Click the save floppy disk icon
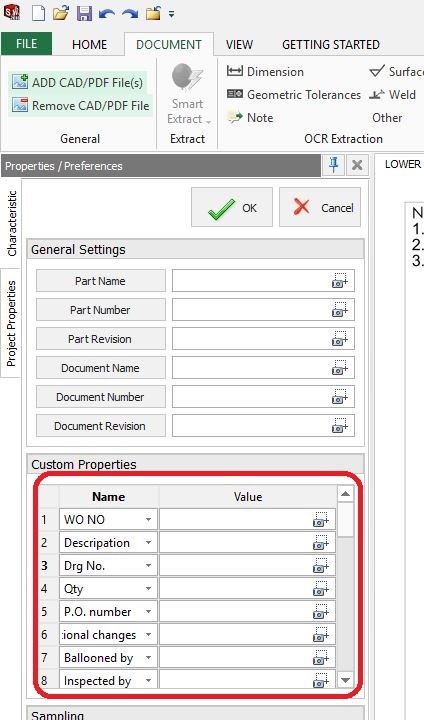Image resolution: width=424 pixels, height=720 pixels. [84, 13]
